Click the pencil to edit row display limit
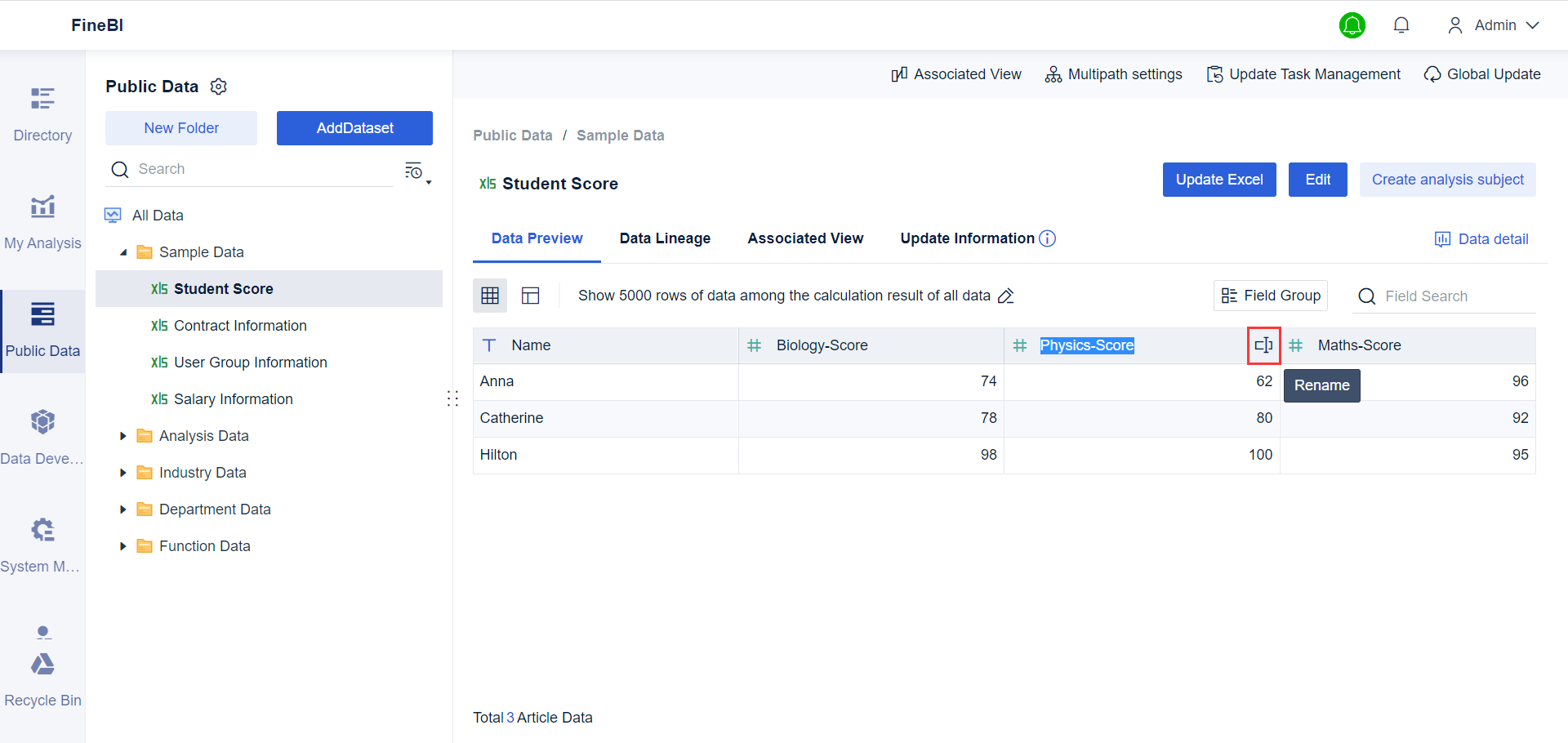This screenshot has height=743, width=1568. tap(1006, 296)
